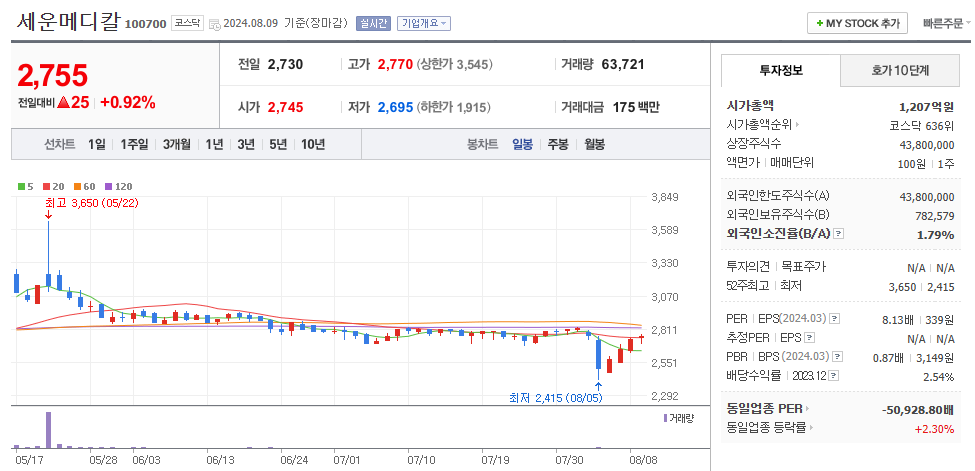Select the 월봉 monthly candle chart

coord(594,144)
